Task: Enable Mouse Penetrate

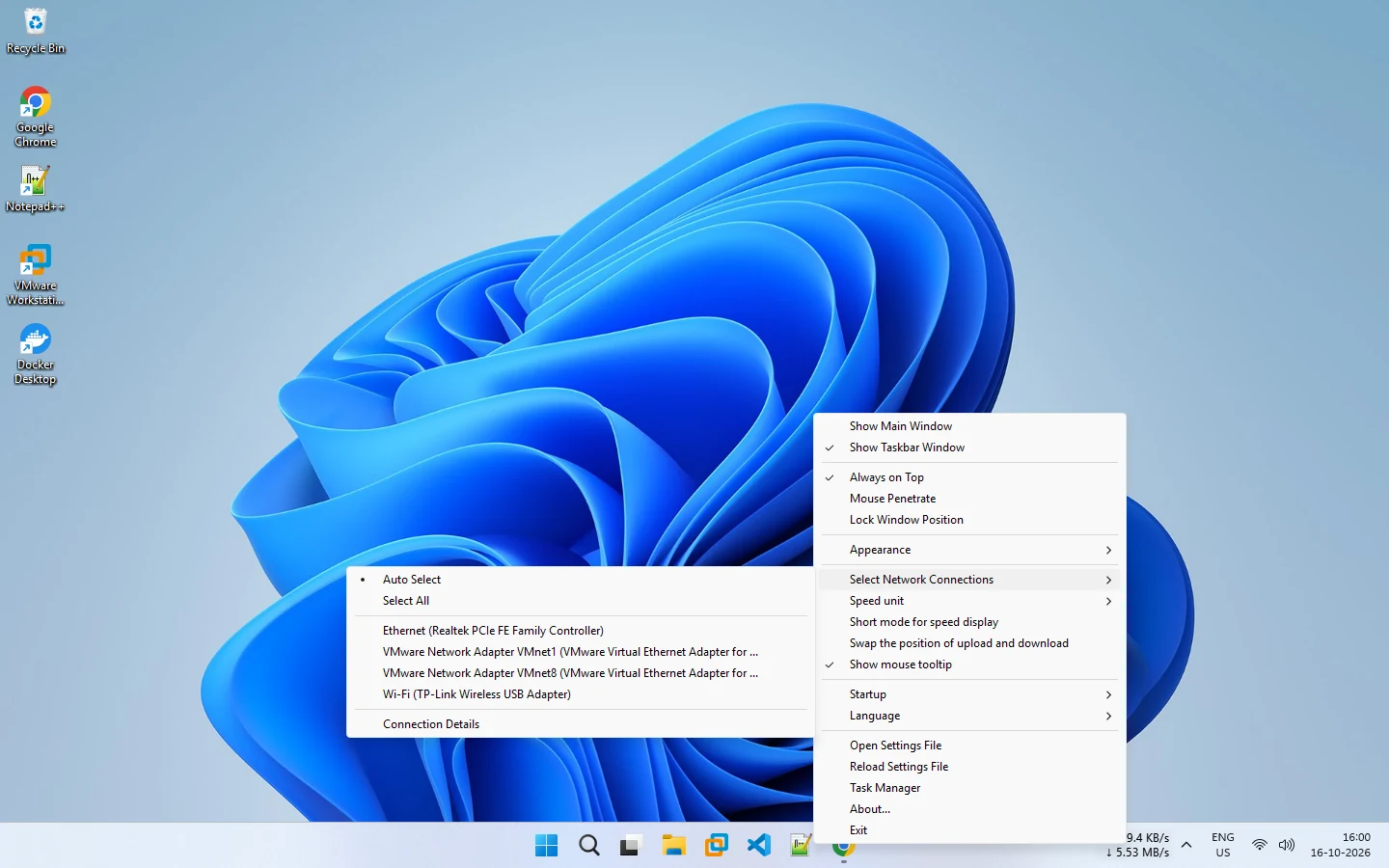Action: (x=969, y=499)
